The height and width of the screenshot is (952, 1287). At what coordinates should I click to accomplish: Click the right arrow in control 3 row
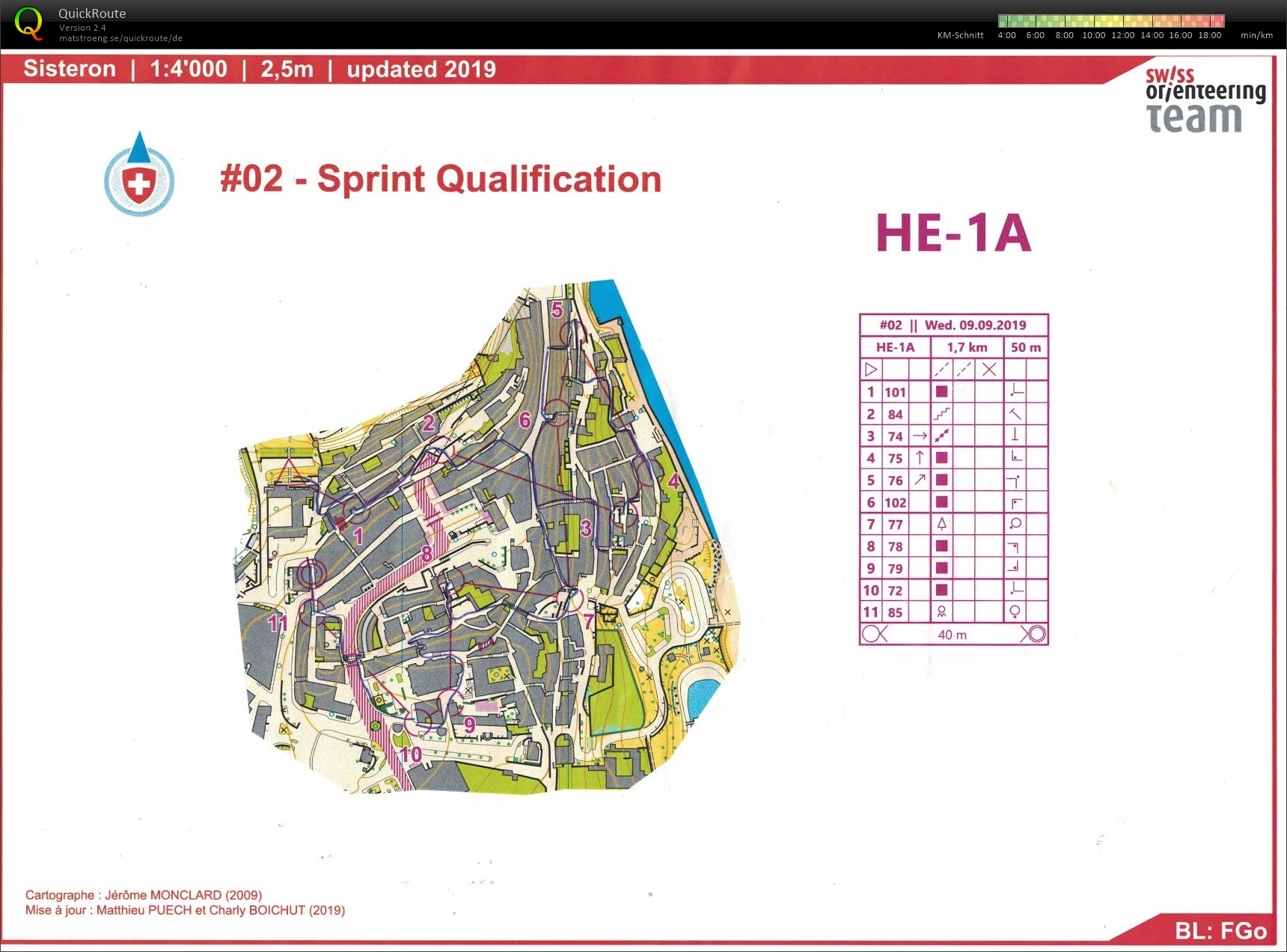pos(920,436)
